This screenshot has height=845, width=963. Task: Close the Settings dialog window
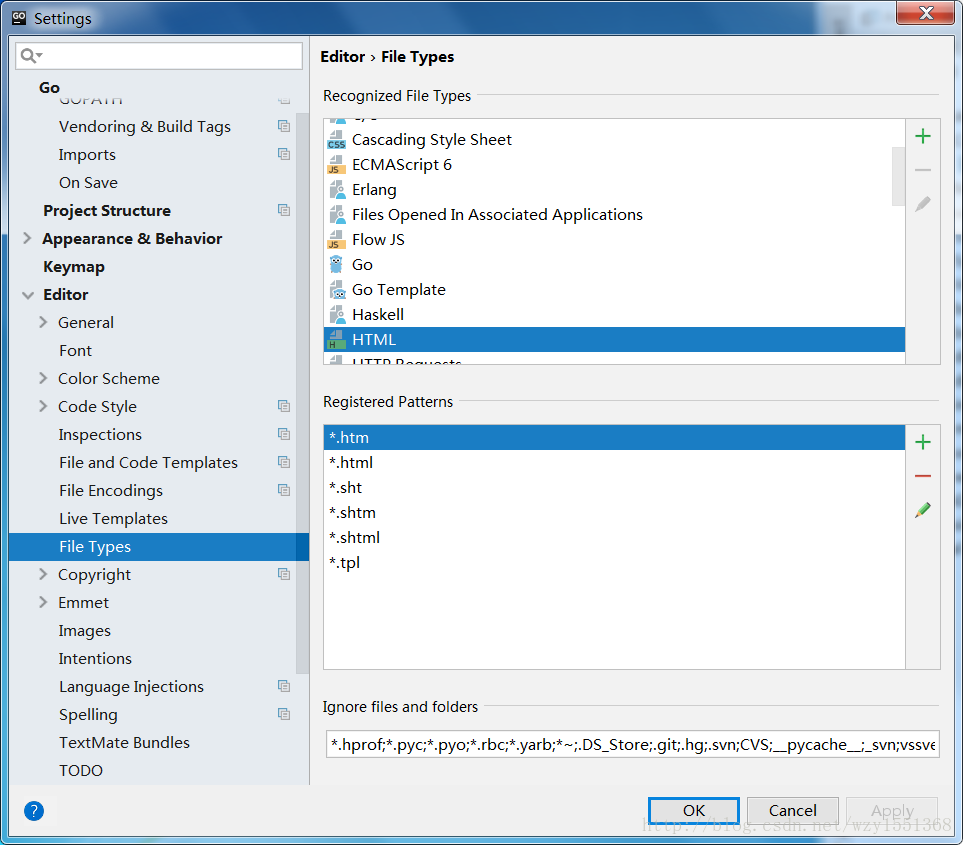[x=926, y=13]
